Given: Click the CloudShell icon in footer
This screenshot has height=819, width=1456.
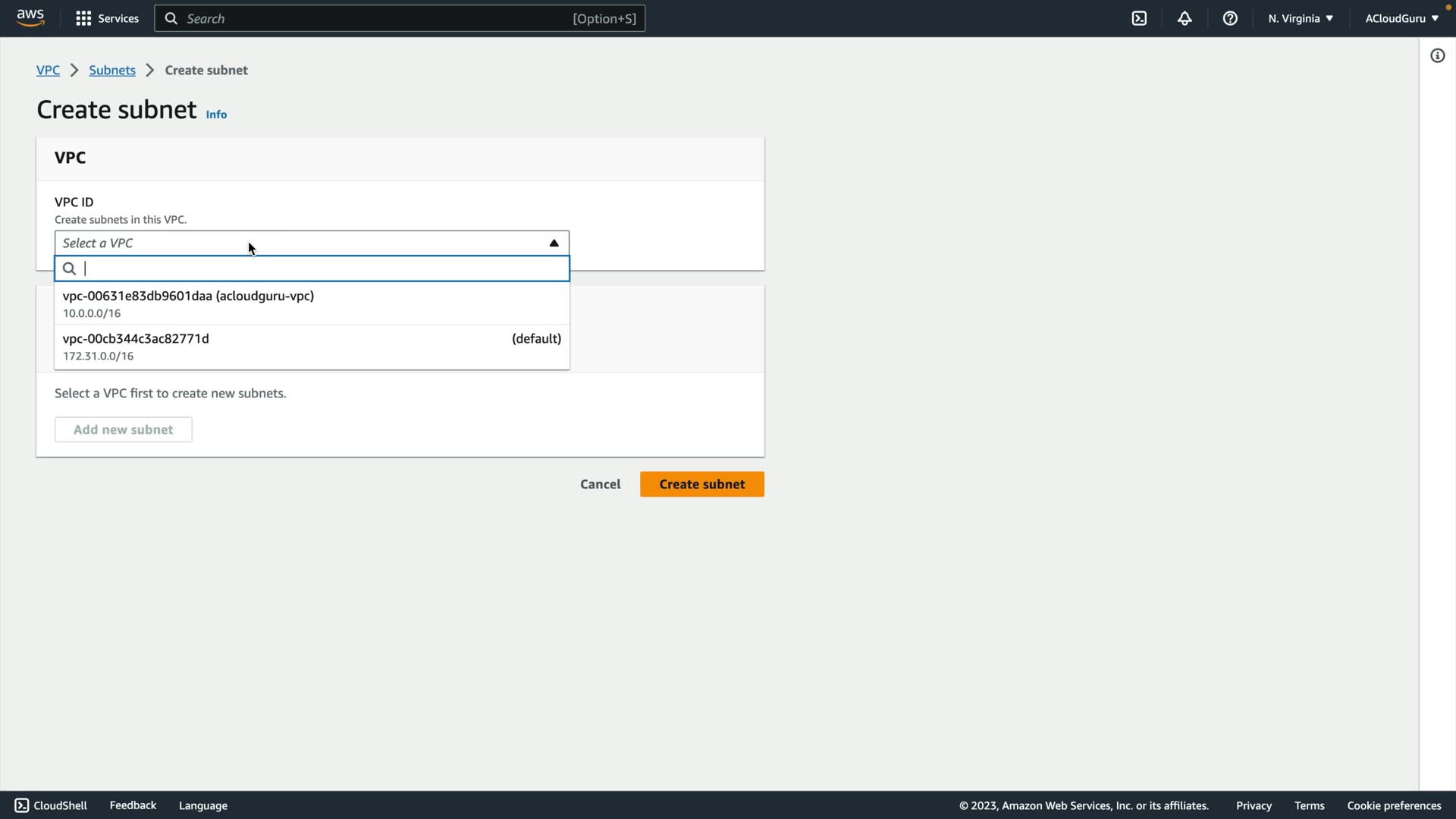Looking at the screenshot, I should pyautogui.click(x=22, y=805).
